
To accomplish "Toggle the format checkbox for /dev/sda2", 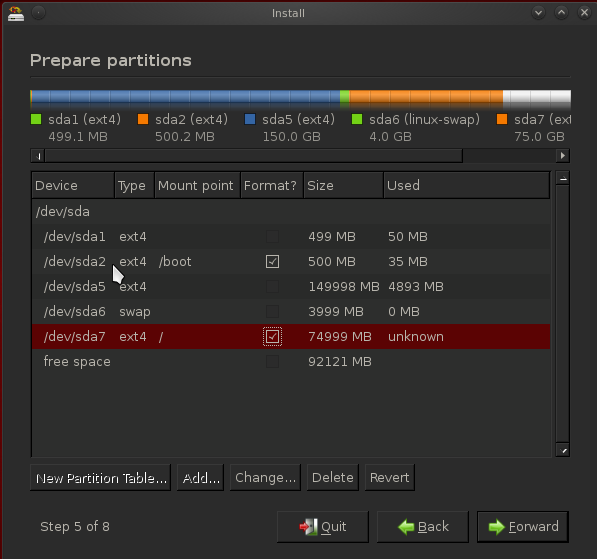I will pyautogui.click(x=272, y=262).
